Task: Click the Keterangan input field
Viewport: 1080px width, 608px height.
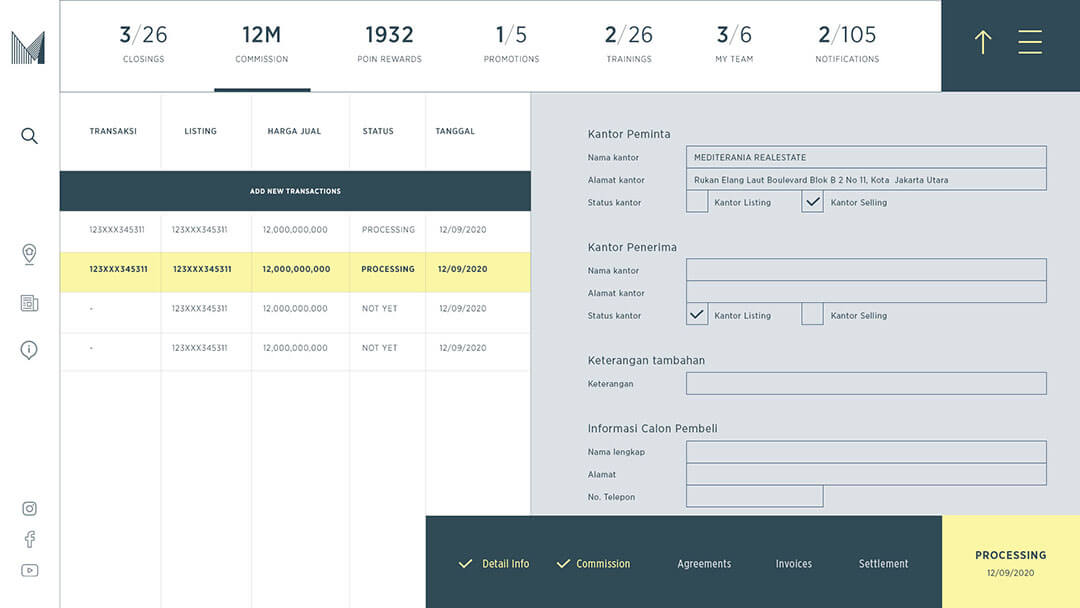Action: click(866, 383)
